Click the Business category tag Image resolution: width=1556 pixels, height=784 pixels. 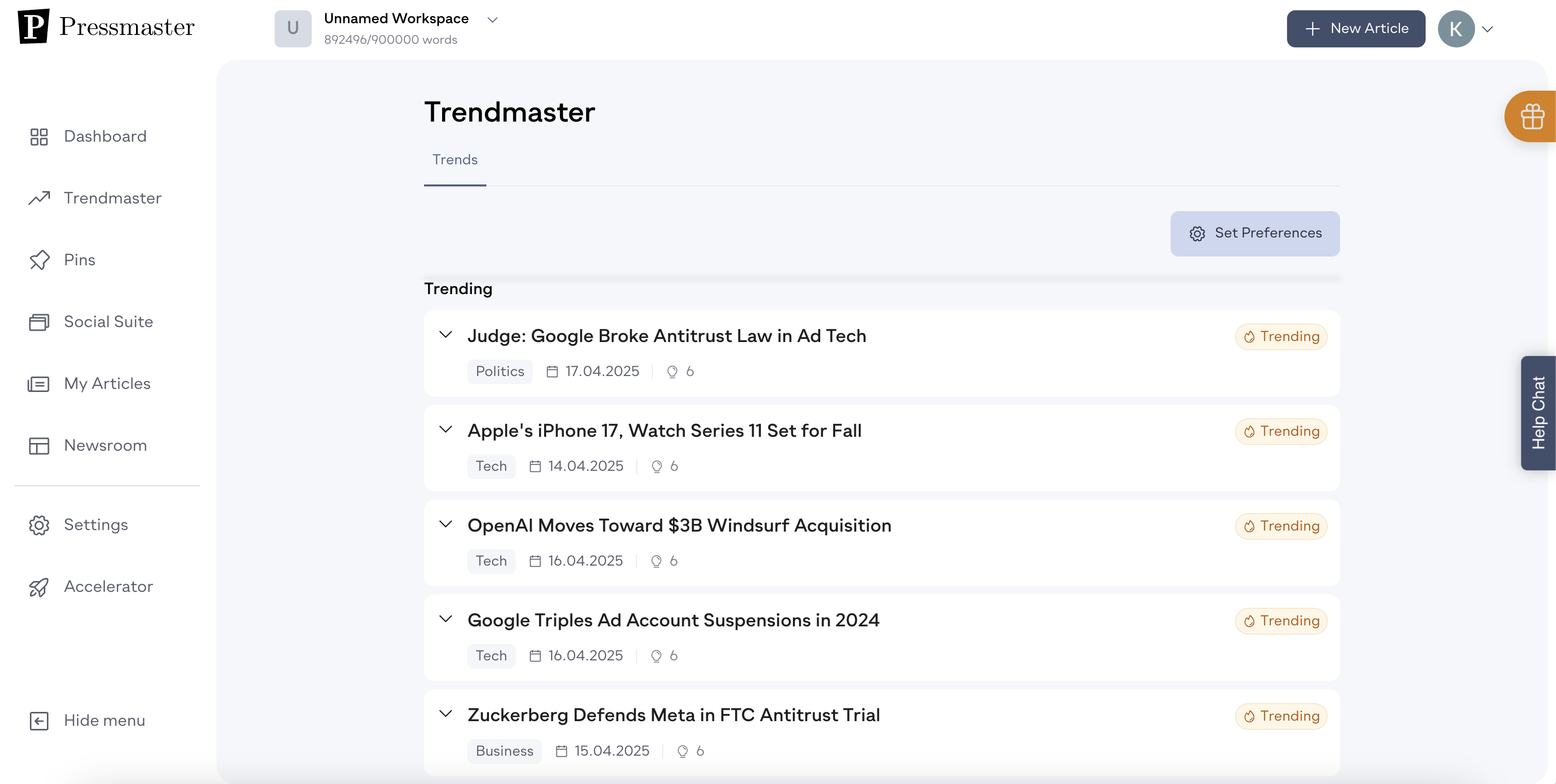pos(504,751)
